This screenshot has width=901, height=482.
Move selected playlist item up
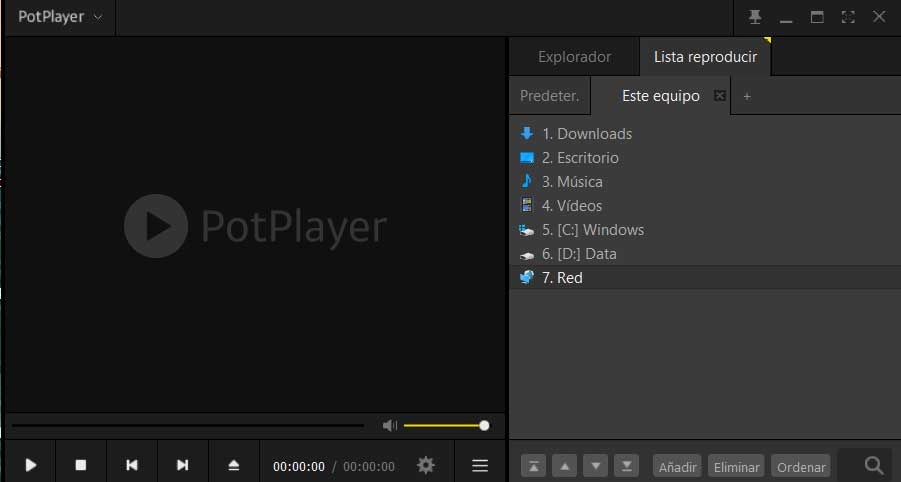coord(564,466)
